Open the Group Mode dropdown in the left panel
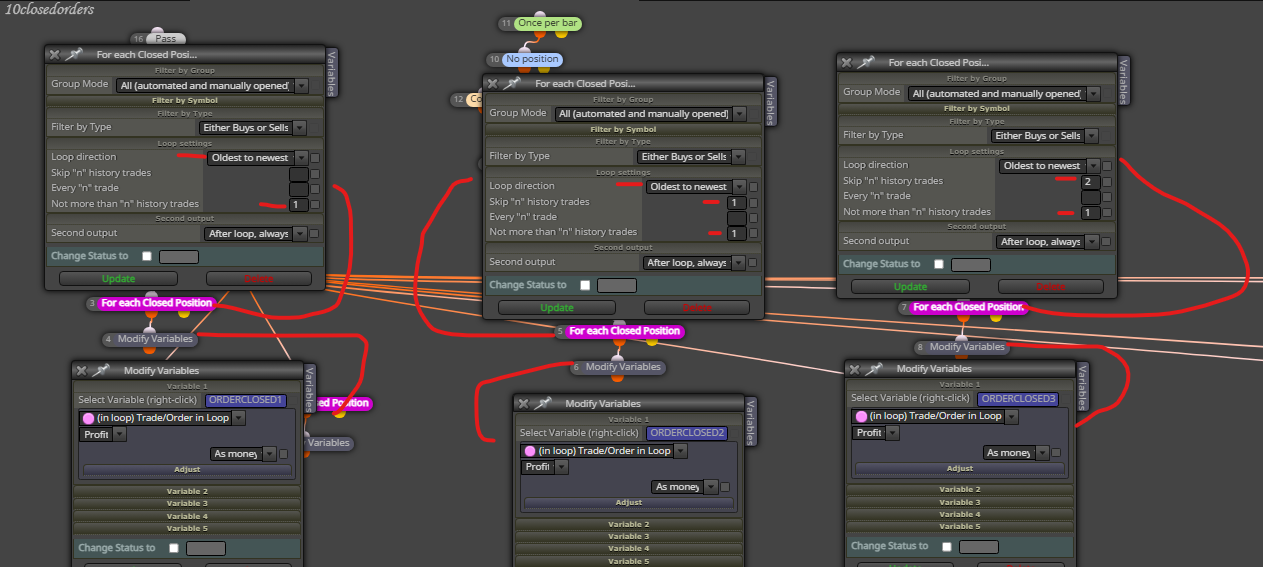Image resolution: width=1263 pixels, height=567 pixels. [213, 86]
